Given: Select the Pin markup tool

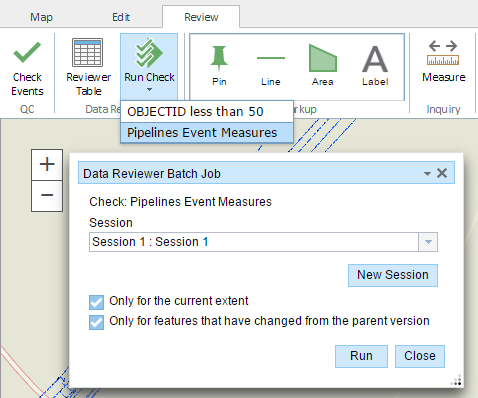Looking at the screenshot, I should [219, 58].
